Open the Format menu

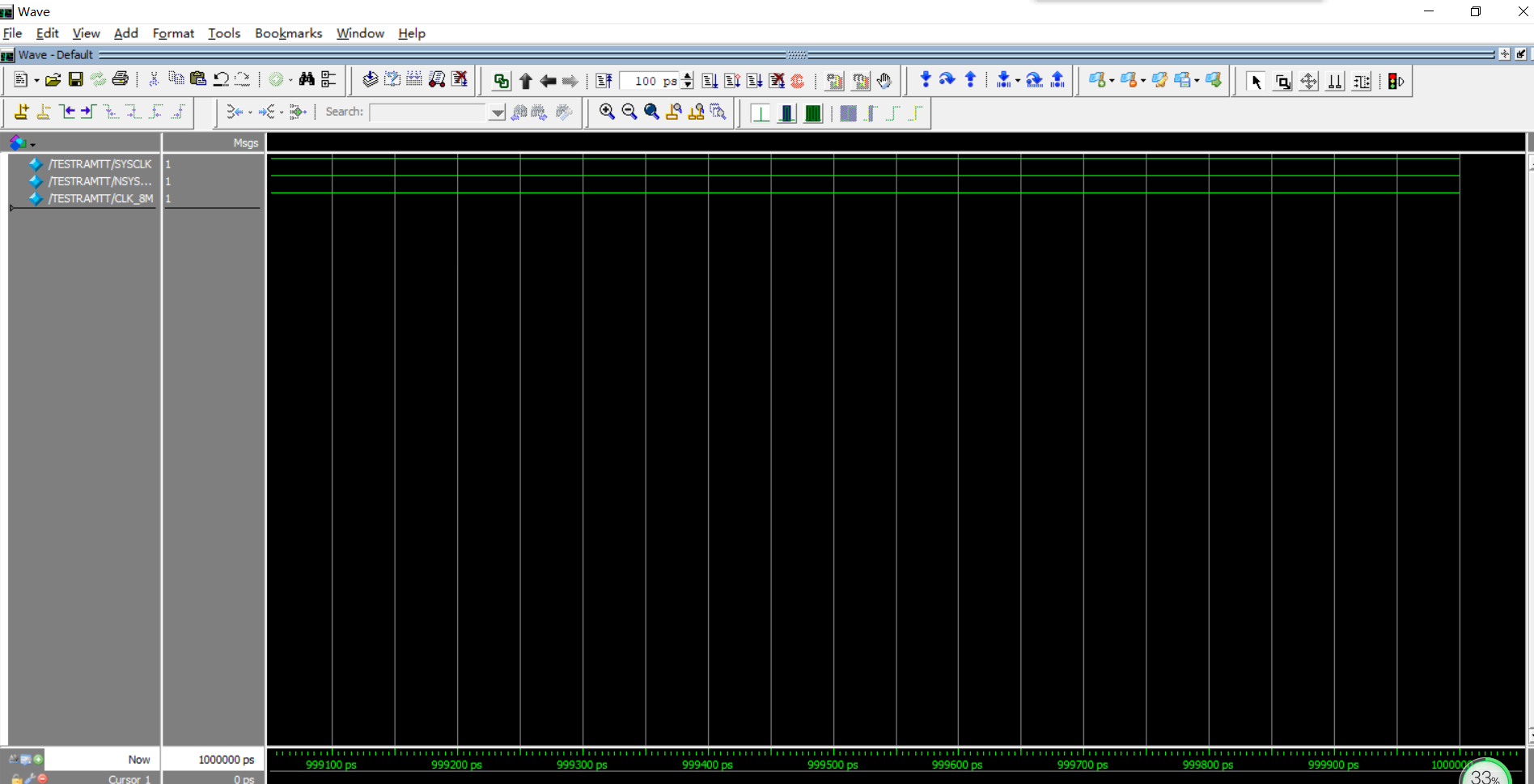(173, 33)
